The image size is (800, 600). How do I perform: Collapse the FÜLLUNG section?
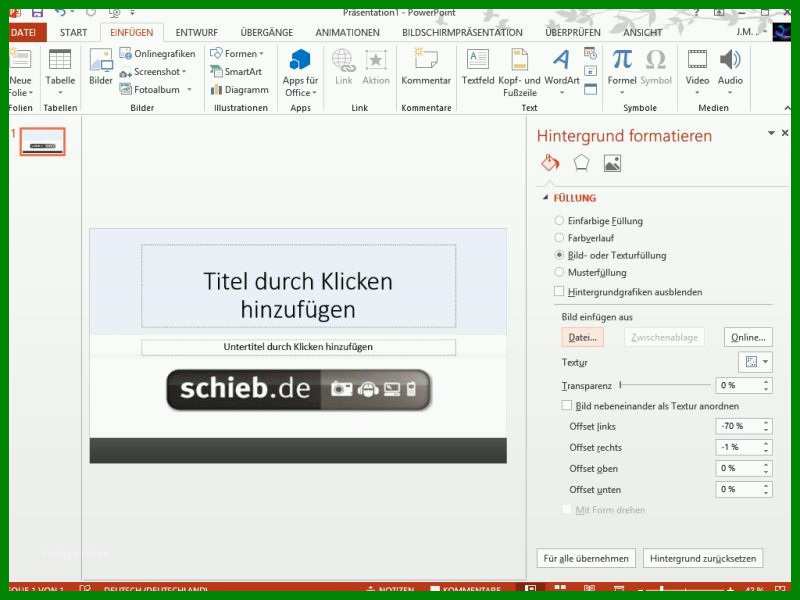[x=545, y=197]
